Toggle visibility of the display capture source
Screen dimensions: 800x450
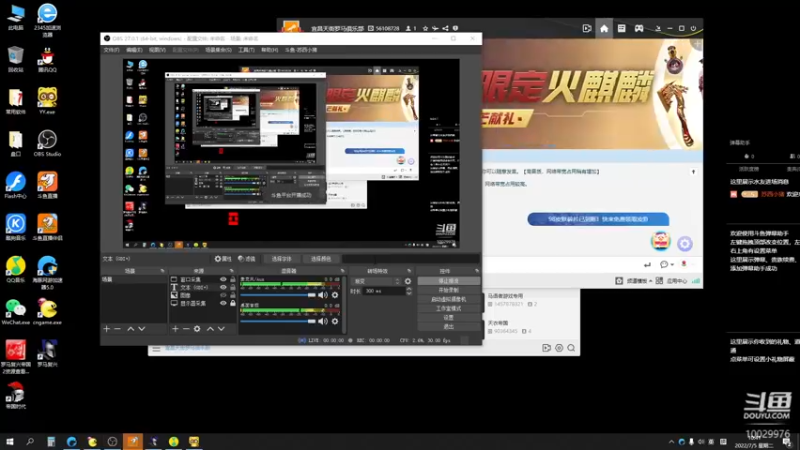[x=223, y=303]
